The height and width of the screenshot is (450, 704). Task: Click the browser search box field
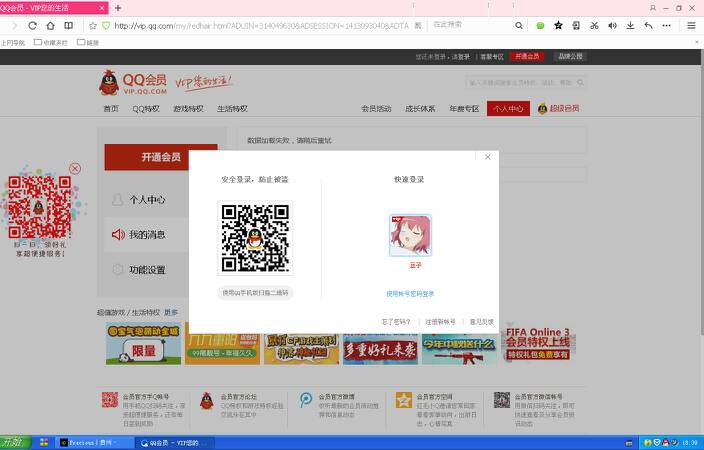(471, 25)
